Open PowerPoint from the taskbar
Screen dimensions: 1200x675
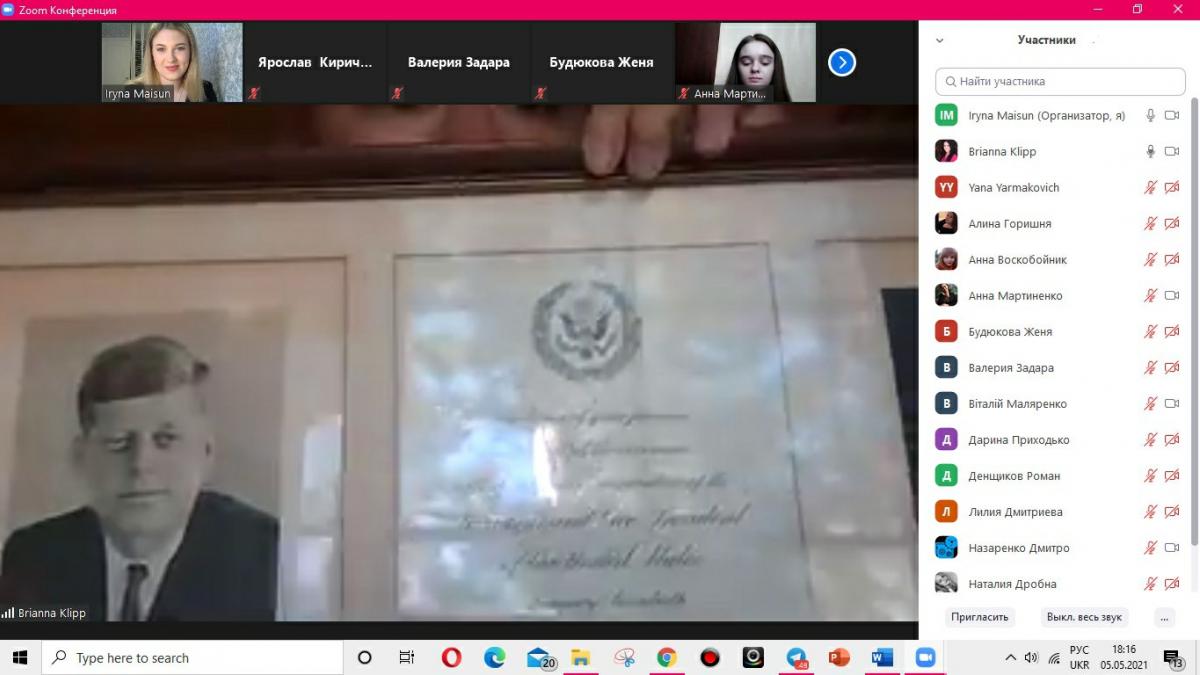tap(838, 657)
